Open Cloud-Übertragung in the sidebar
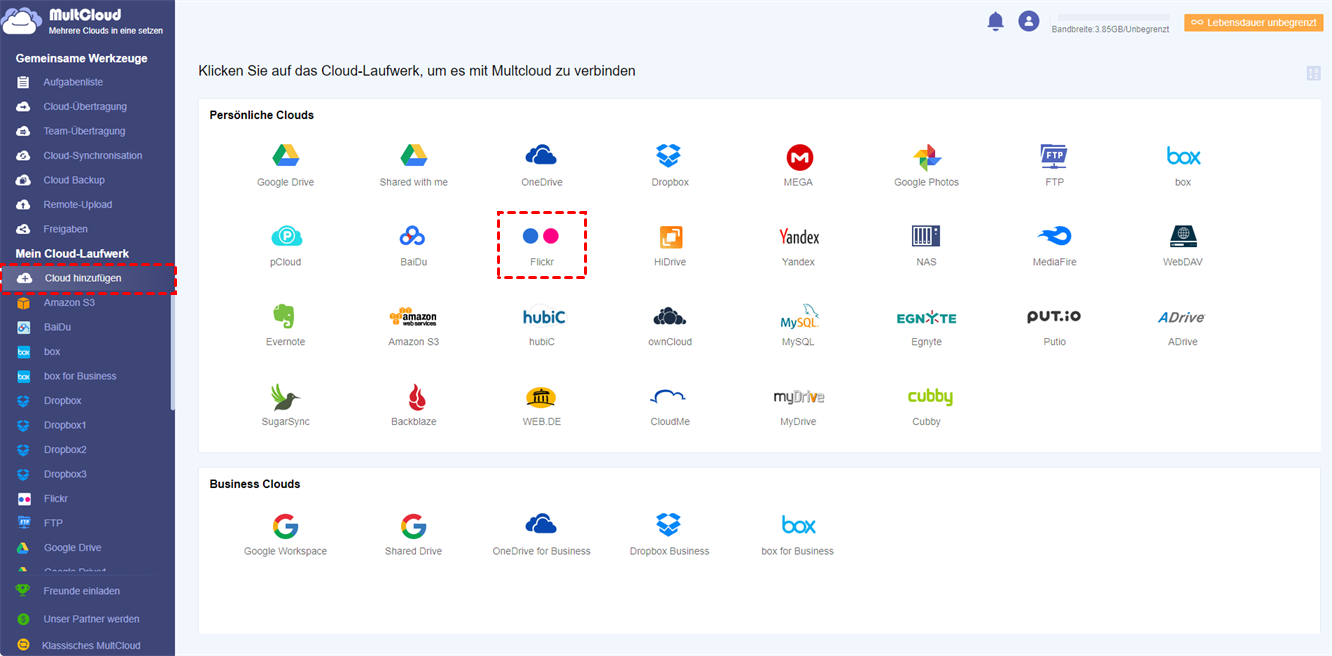 87,106
